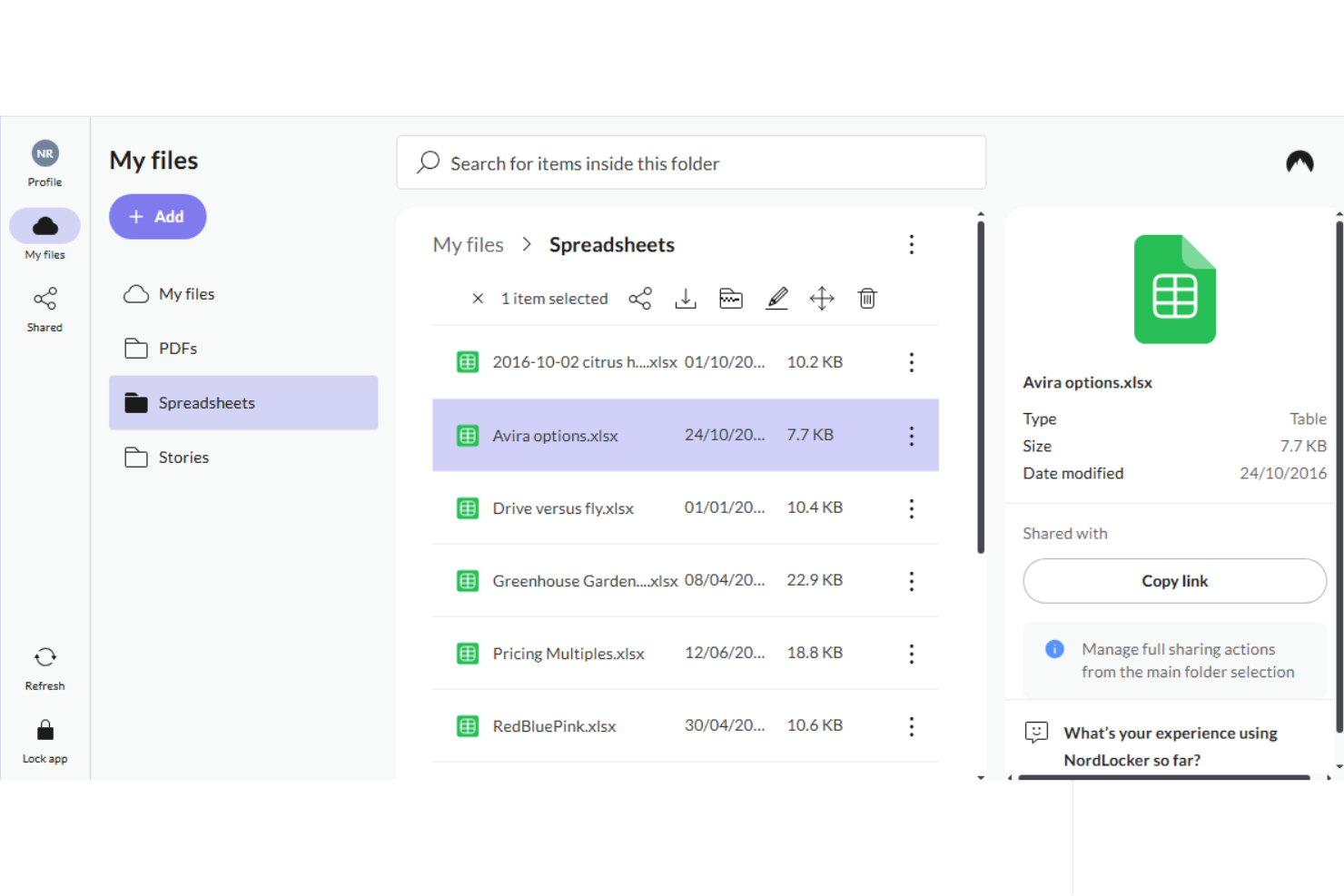
Task: Move the selected file with the move icon
Action: click(x=822, y=298)
